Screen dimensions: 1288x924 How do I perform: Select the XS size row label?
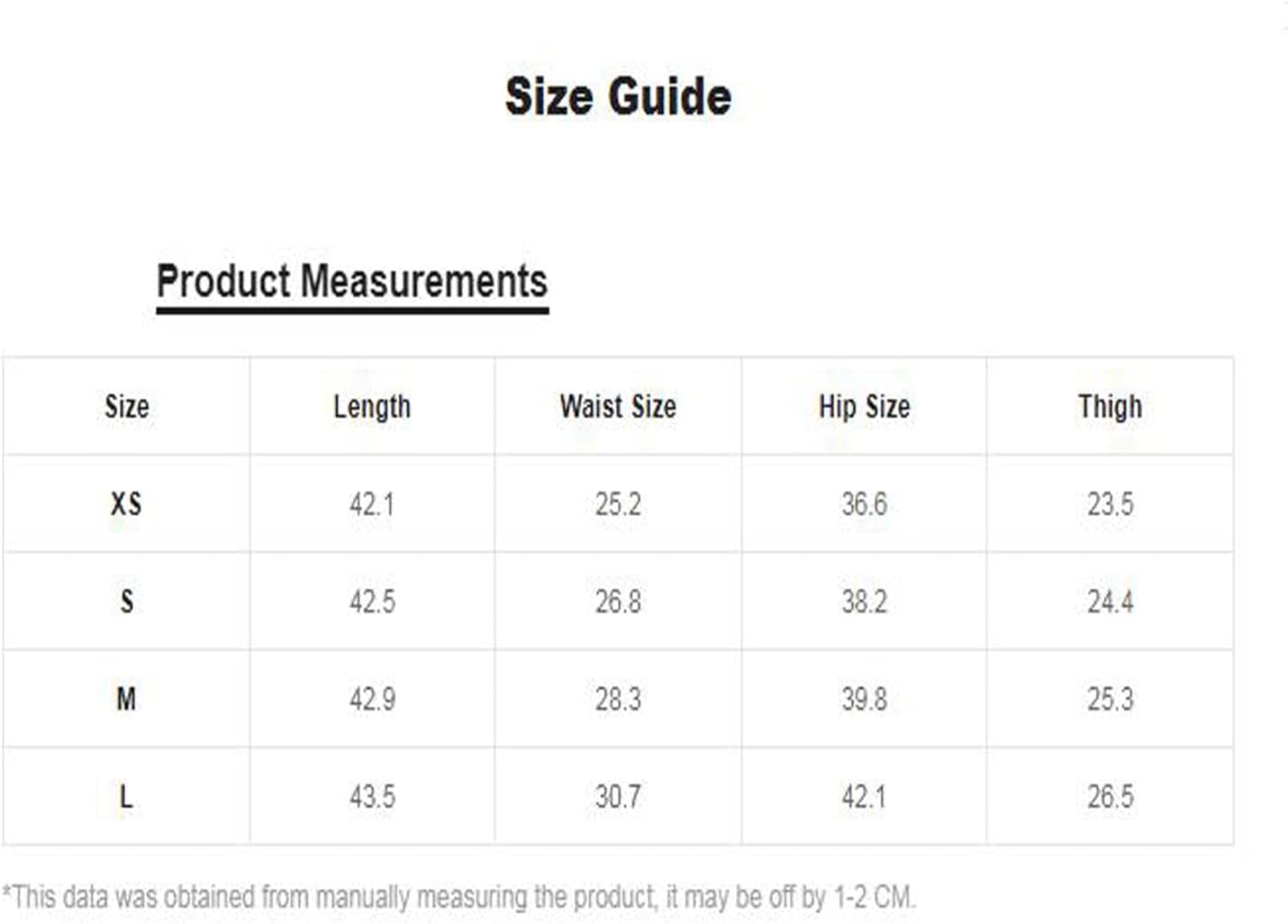coord(127,503)
